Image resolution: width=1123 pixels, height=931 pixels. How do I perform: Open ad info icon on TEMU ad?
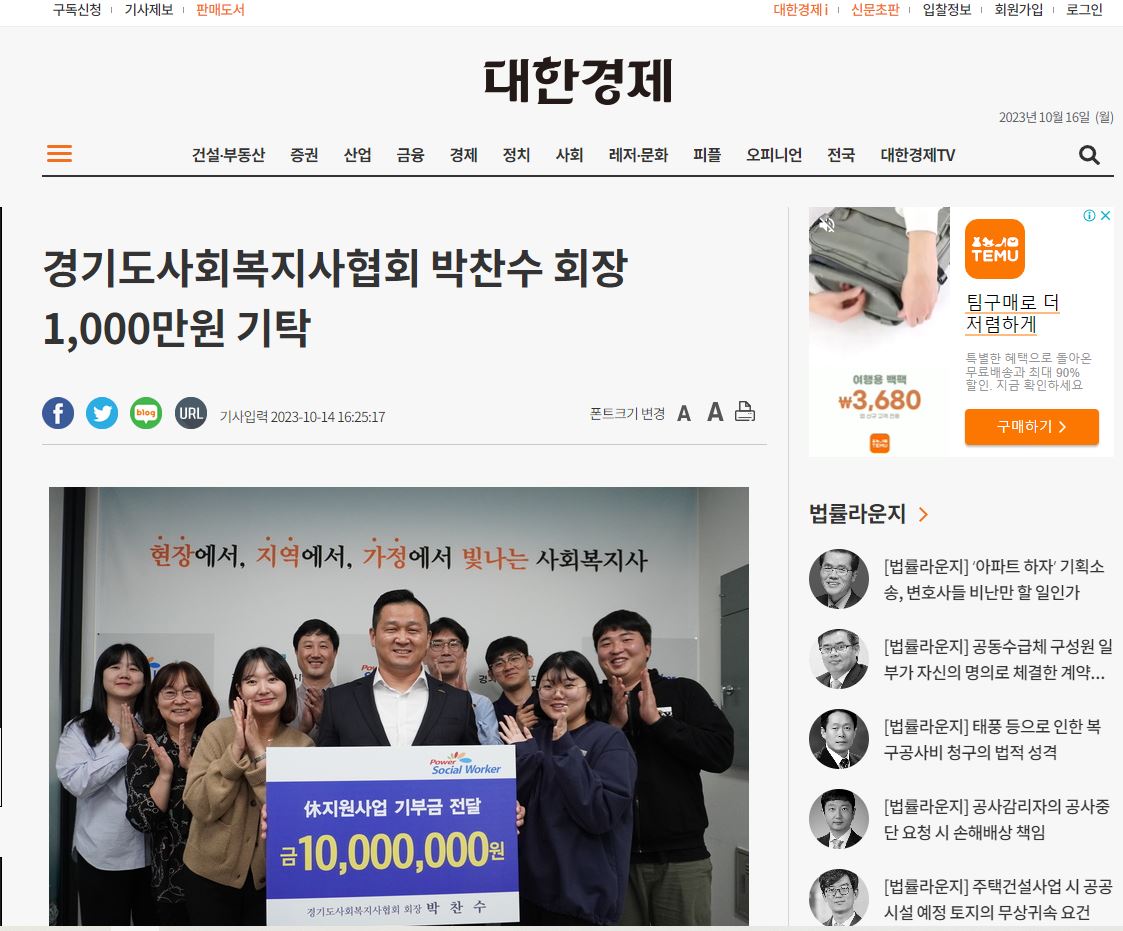(1089, 216)
